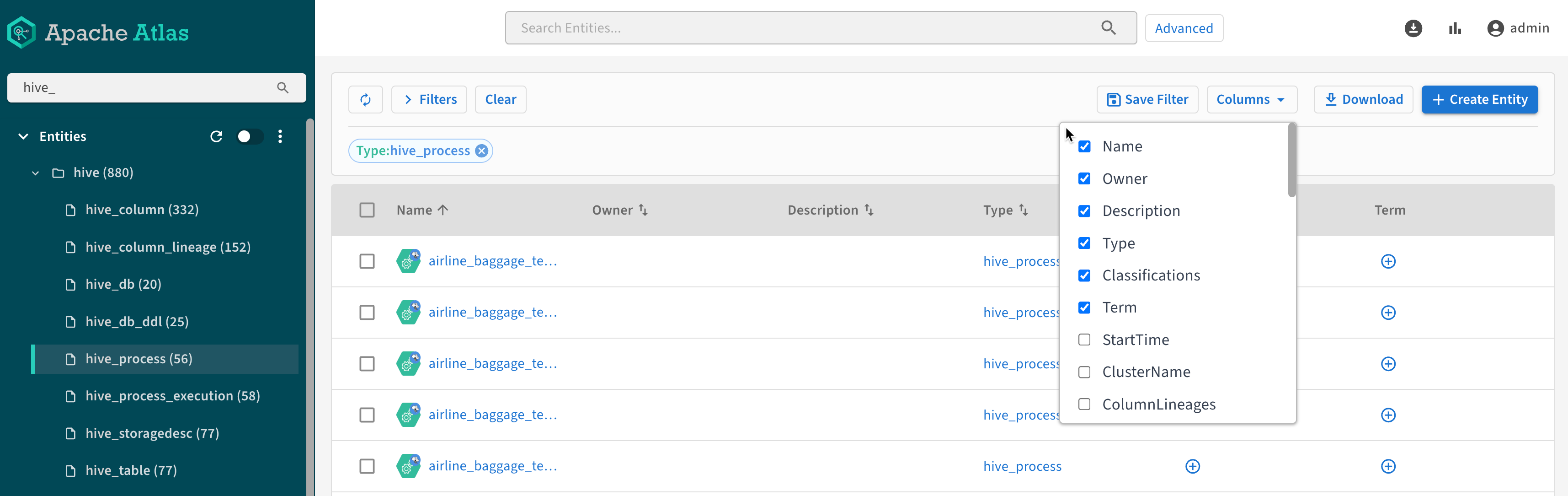Screen dimensions: 1568x496
Task: Enable the StartTime column checkbox
Action: tap(1084, 340)
